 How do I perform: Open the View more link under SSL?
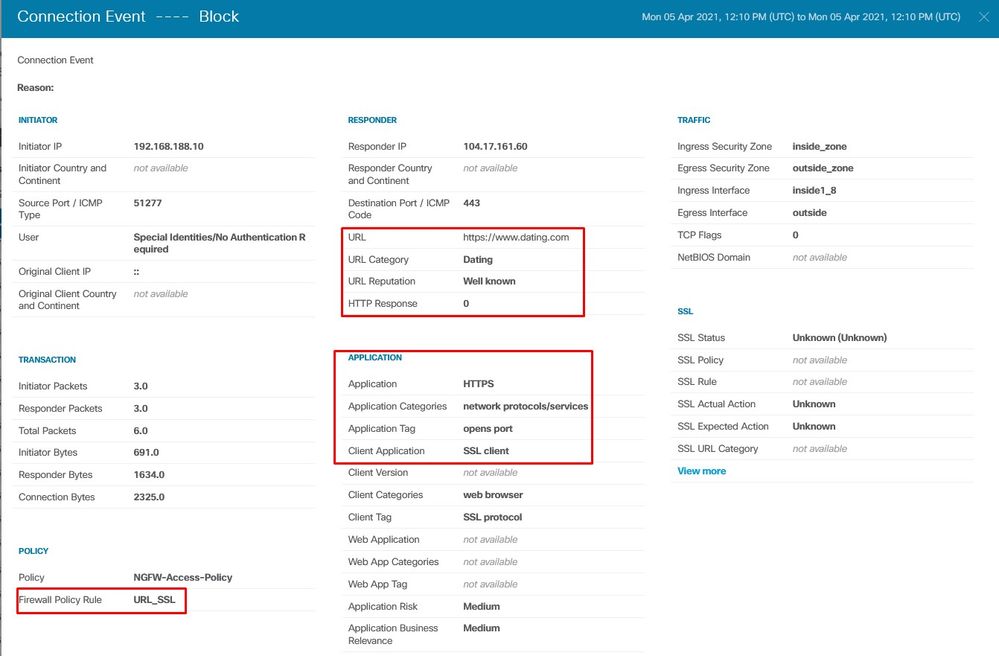click(701, 471)
